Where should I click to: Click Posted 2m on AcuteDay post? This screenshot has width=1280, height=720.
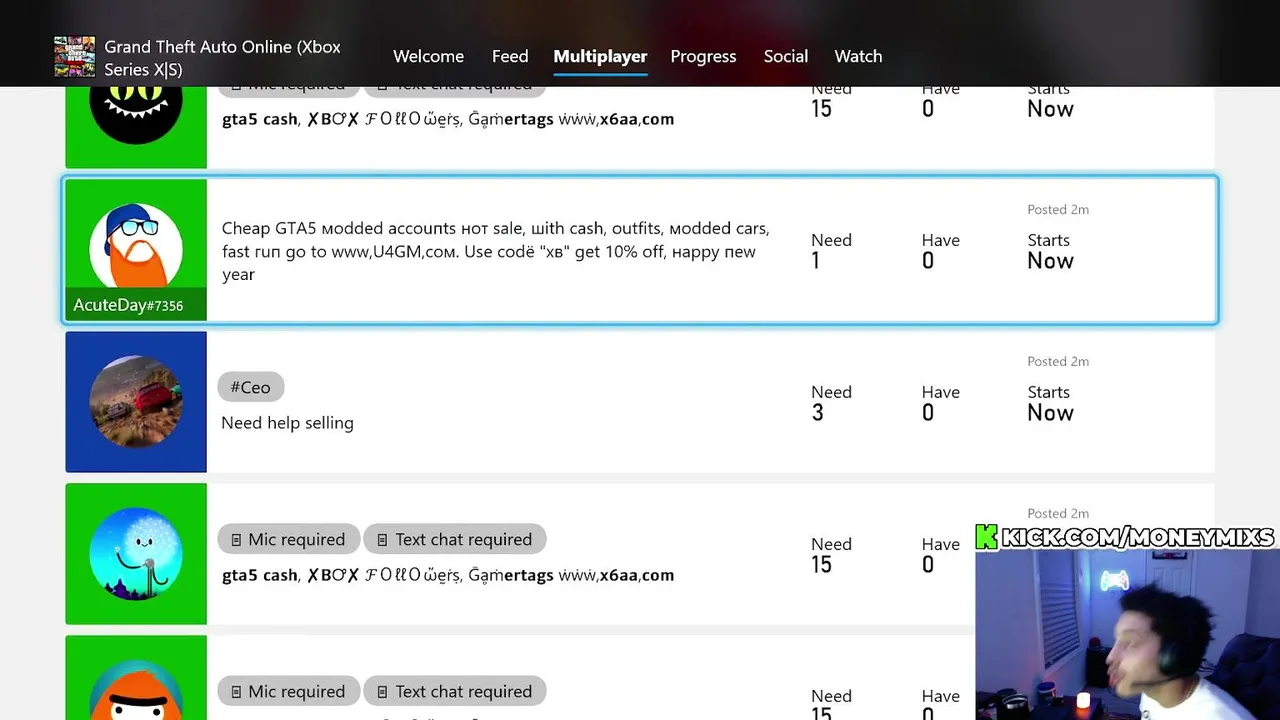pos(1058,209)
